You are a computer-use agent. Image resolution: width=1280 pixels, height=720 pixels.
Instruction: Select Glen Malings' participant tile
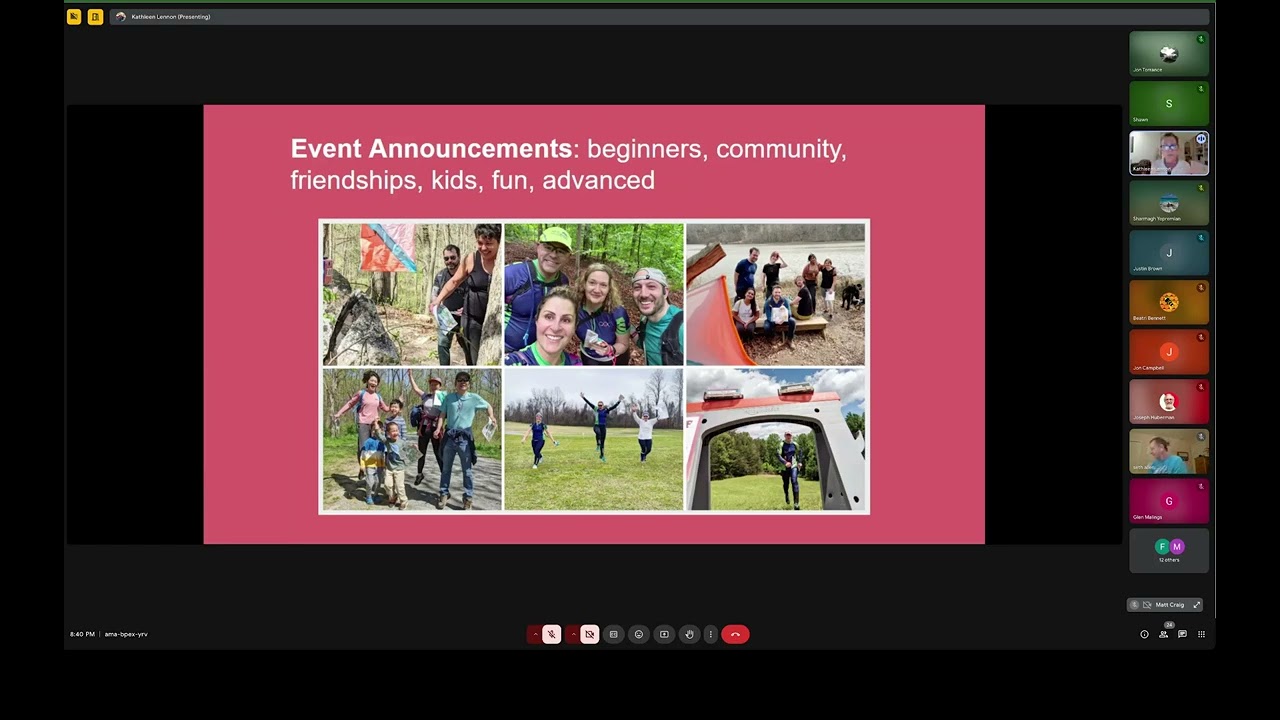[x=1169, y=501]
